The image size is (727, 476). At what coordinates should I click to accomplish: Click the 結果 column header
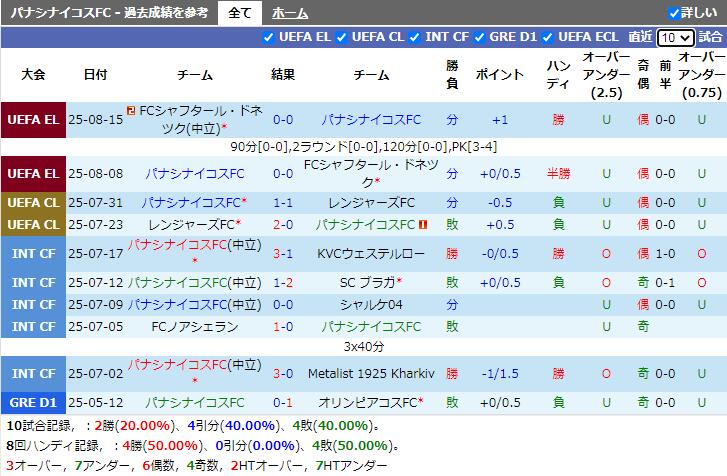[x=283, y=74]
